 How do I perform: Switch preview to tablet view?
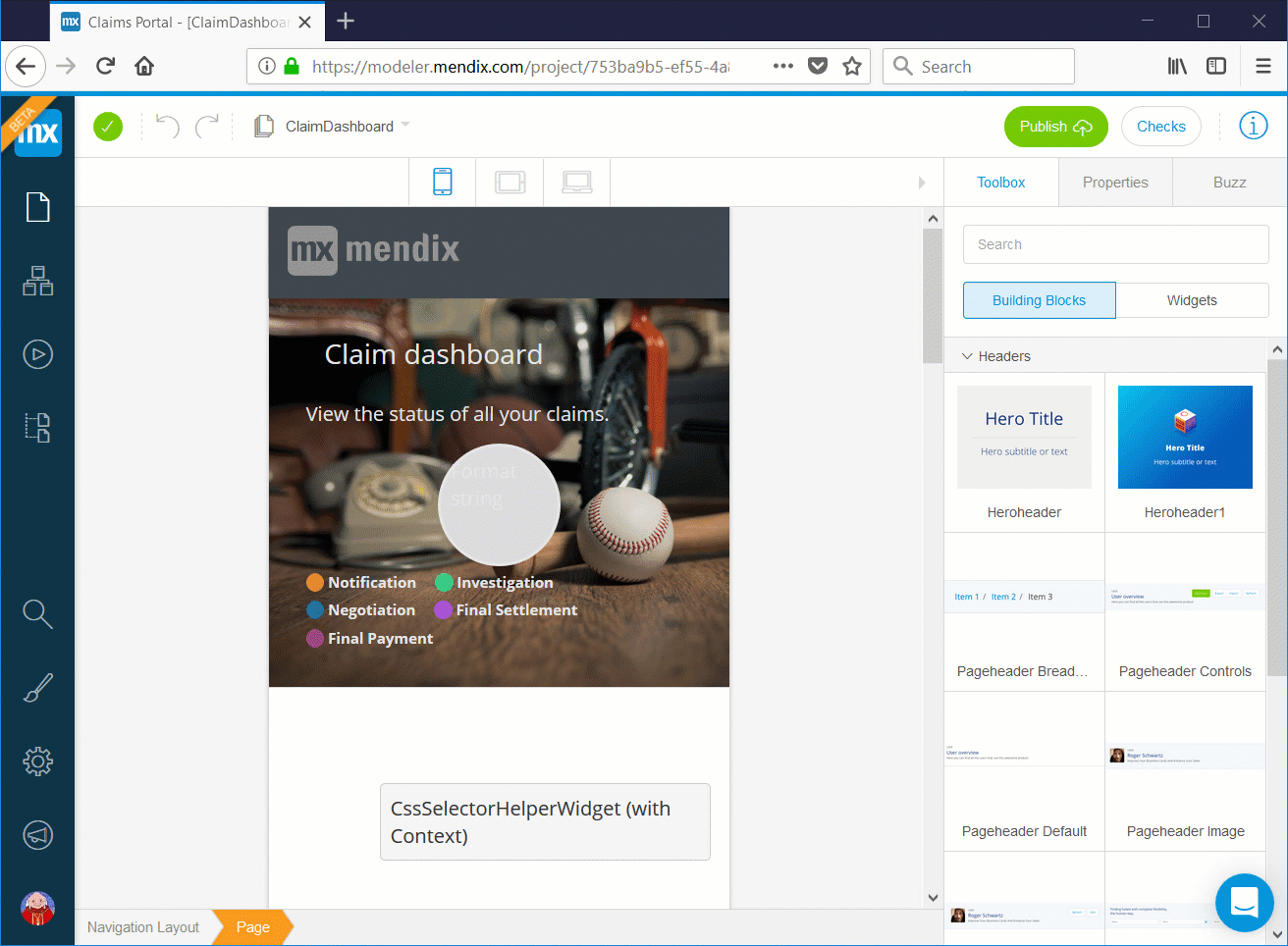click(510, 181)
